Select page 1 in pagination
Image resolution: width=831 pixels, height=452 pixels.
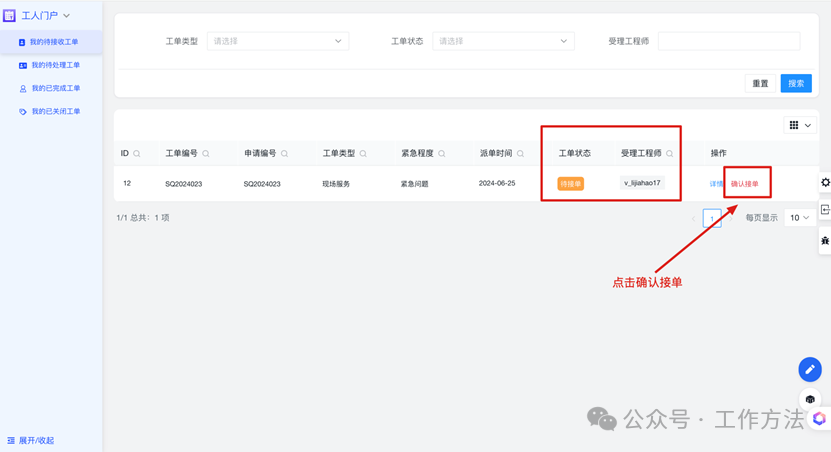712,218
